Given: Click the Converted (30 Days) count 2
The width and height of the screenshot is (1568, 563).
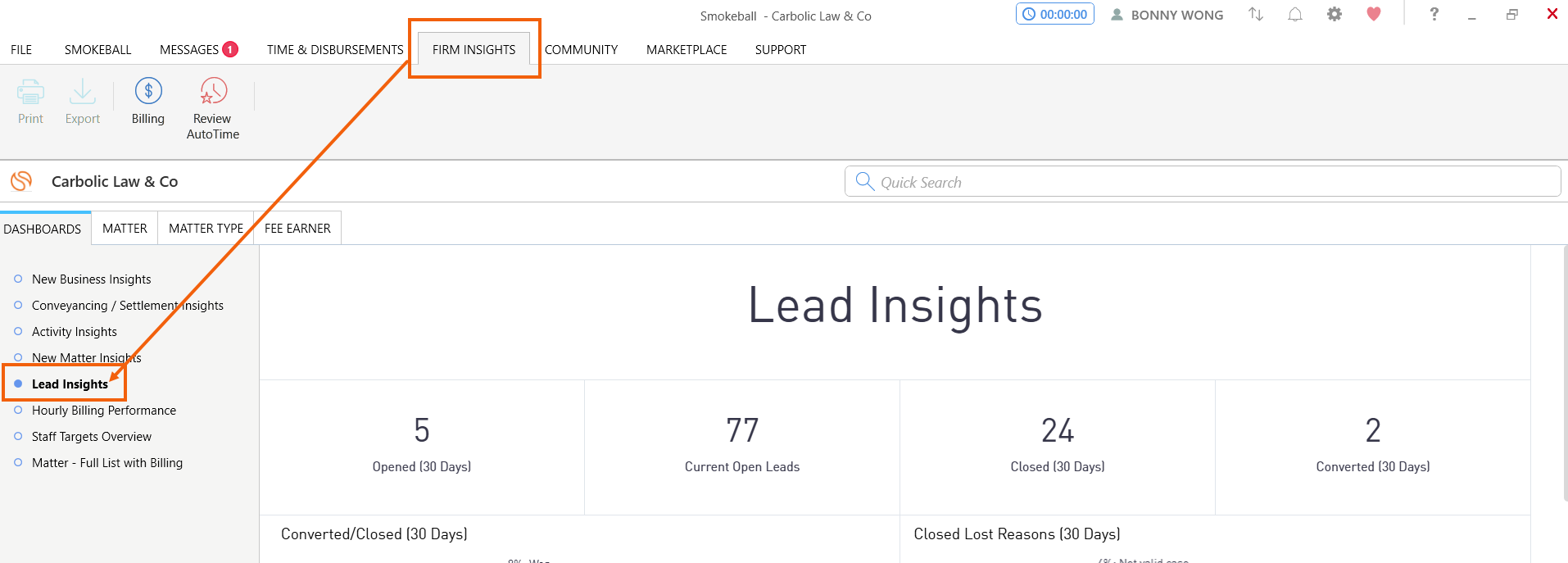Looking at the screenshot, I should pos(1373,430).
